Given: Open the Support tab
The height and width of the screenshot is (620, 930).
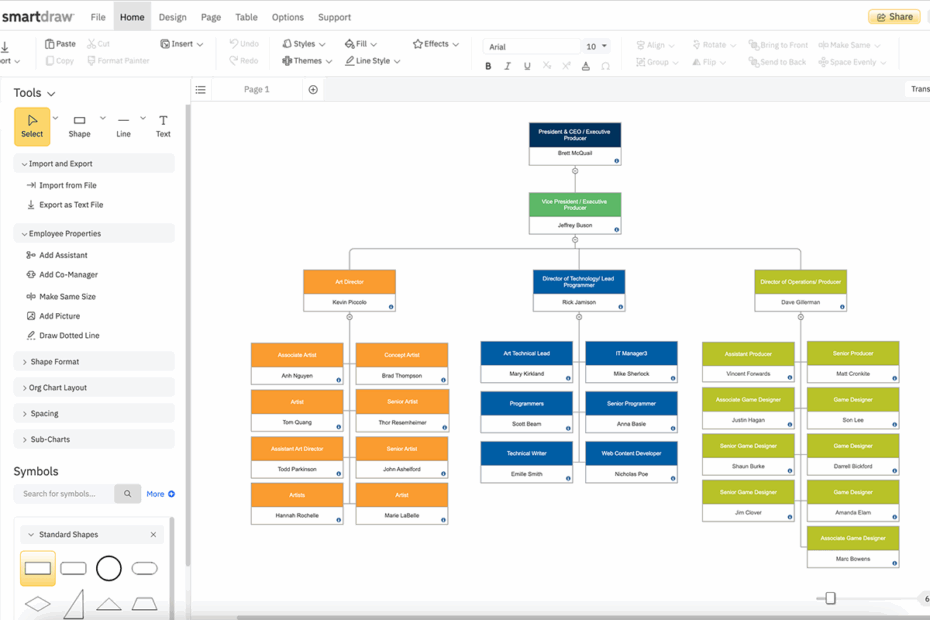Looking at the screenshot, I should (x=335, y=17).
